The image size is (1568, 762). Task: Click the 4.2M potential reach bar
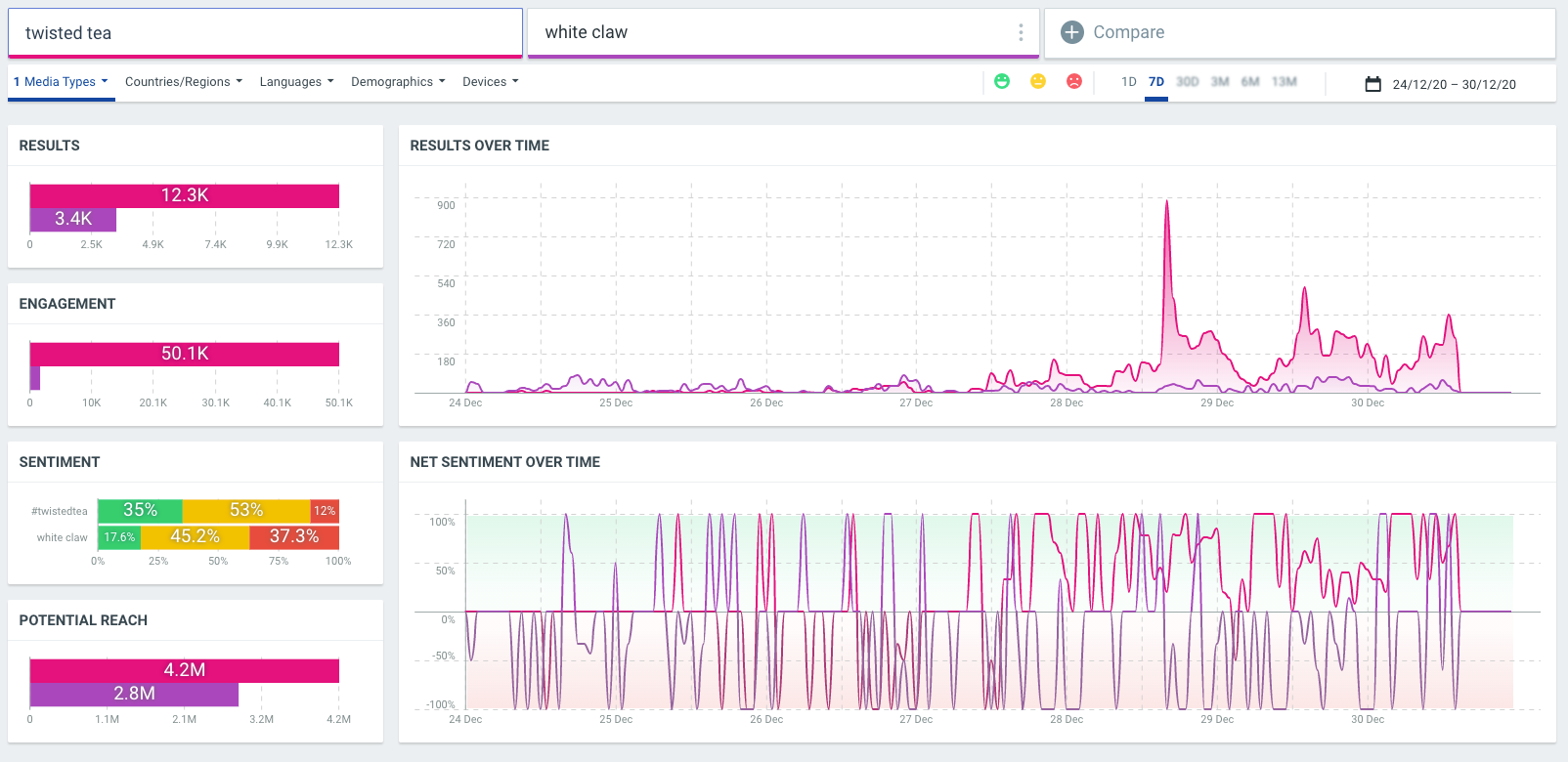click(x=185, y=670)
